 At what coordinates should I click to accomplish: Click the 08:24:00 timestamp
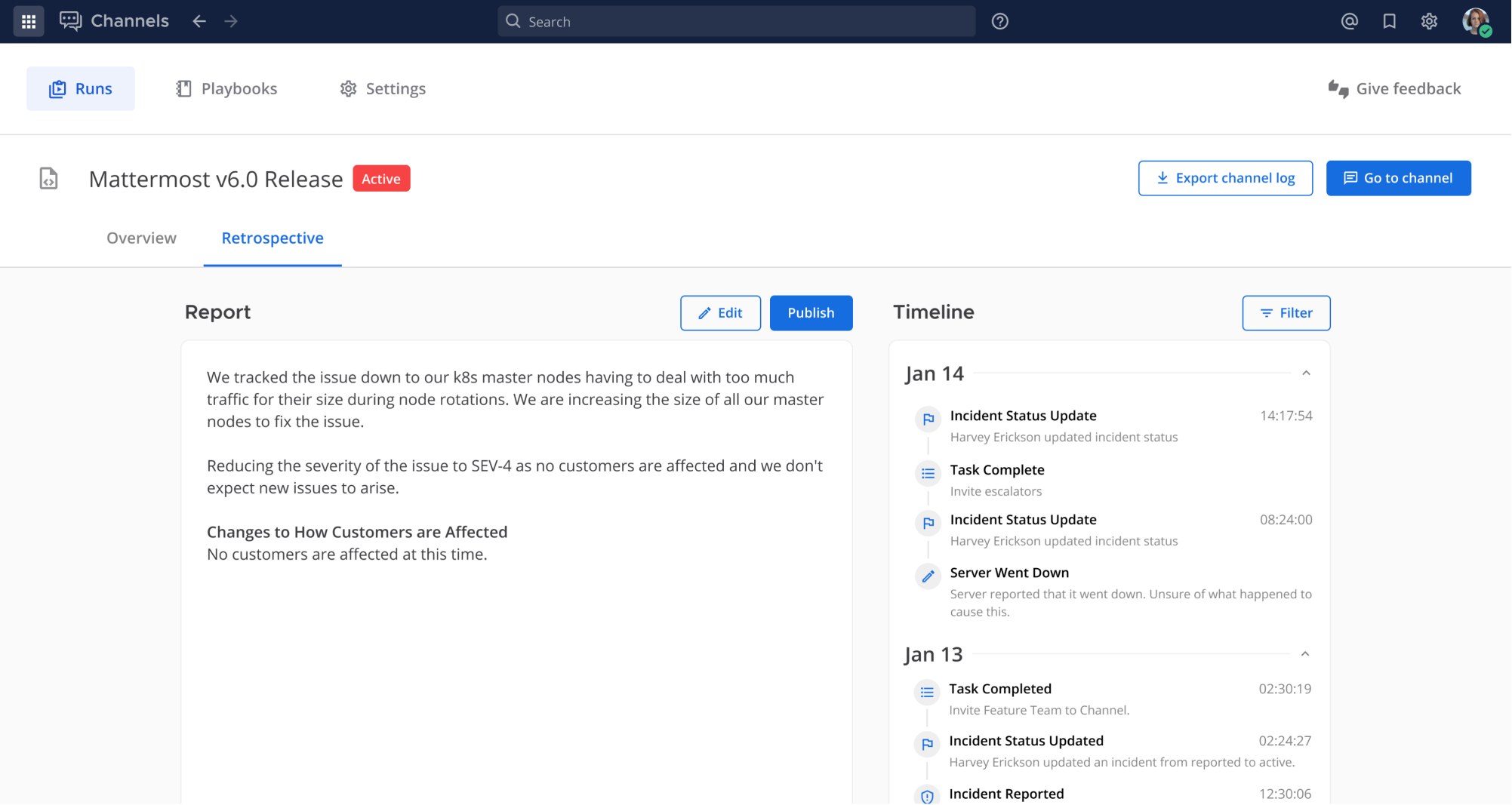[x=1286, y=521]
